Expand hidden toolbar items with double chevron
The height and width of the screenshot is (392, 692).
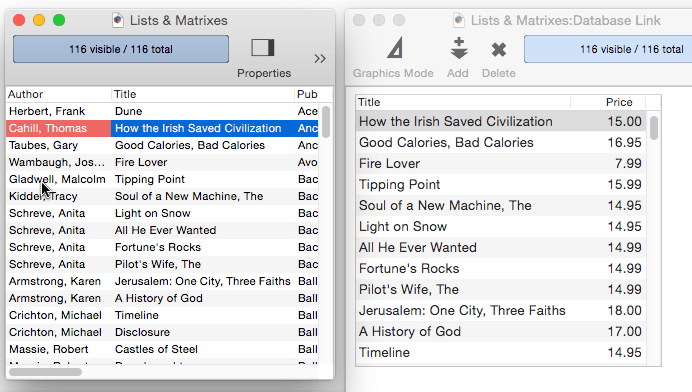(x=320, y=59)
